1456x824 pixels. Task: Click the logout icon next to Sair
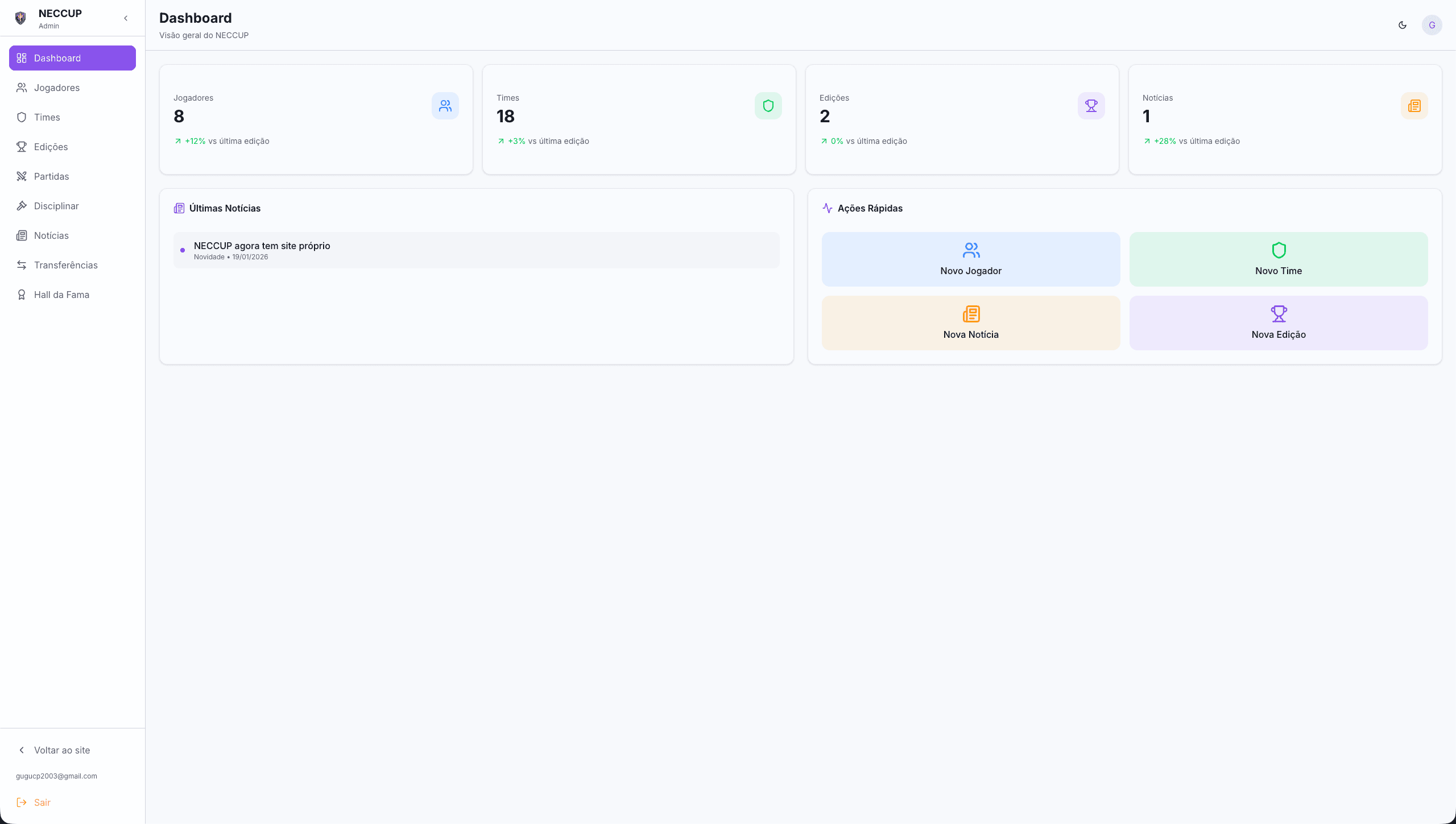click(x=22, y=802)
